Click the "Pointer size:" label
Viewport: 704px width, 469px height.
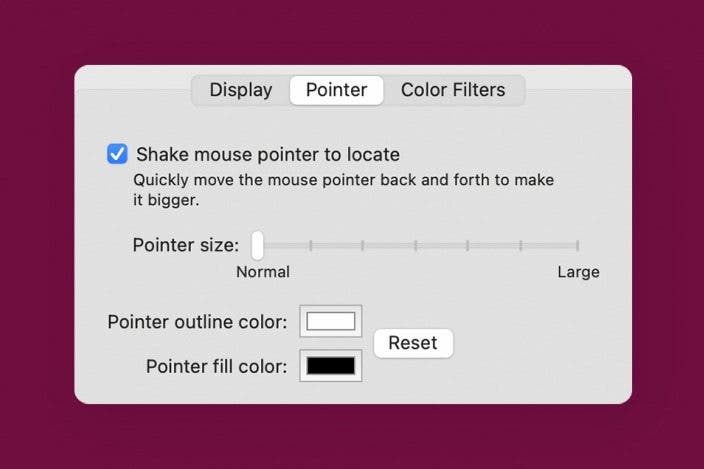click(185, 245)
